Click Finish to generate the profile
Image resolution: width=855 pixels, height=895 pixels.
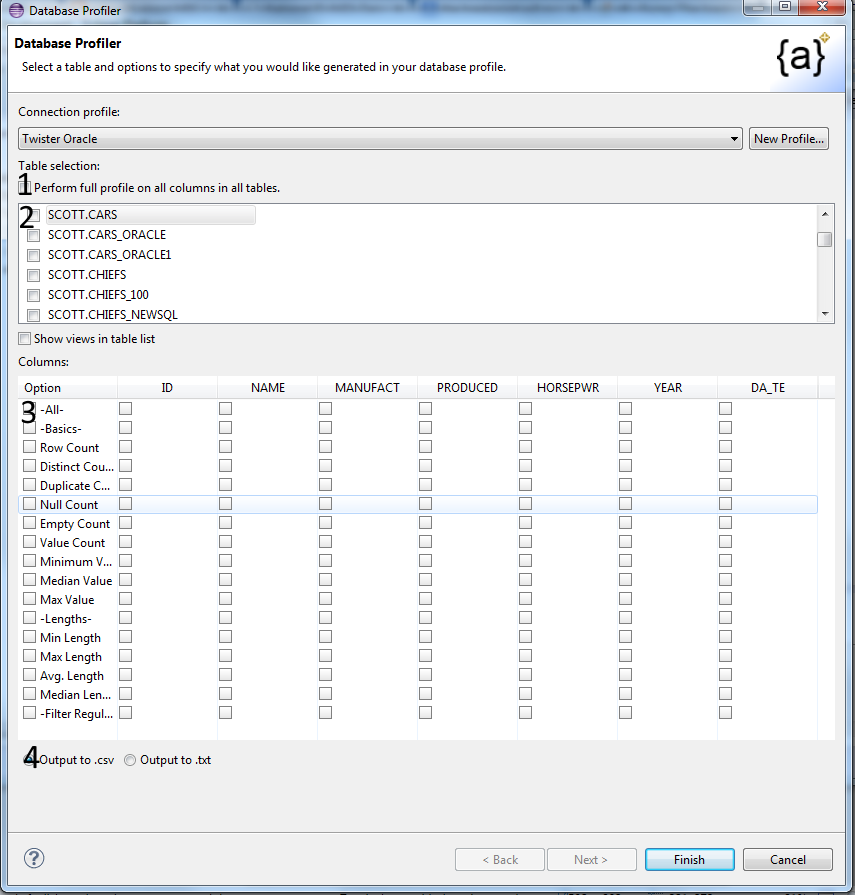689,859
